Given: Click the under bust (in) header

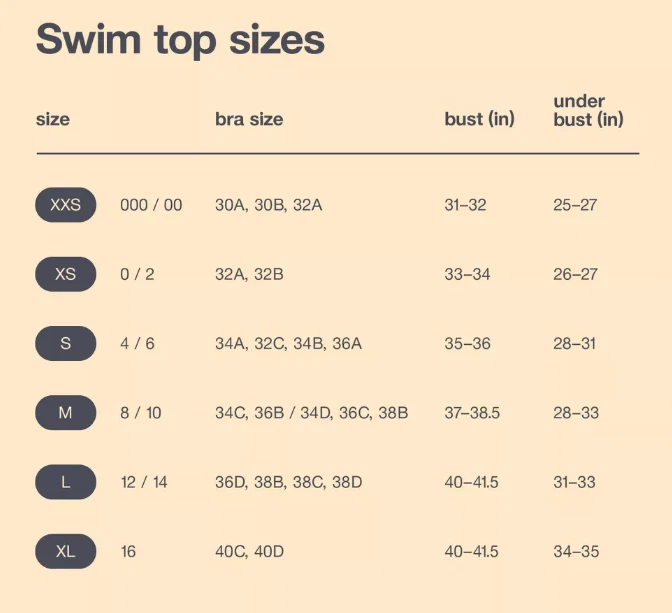Looking at the screenshot, I should click(x=588, y=110).
